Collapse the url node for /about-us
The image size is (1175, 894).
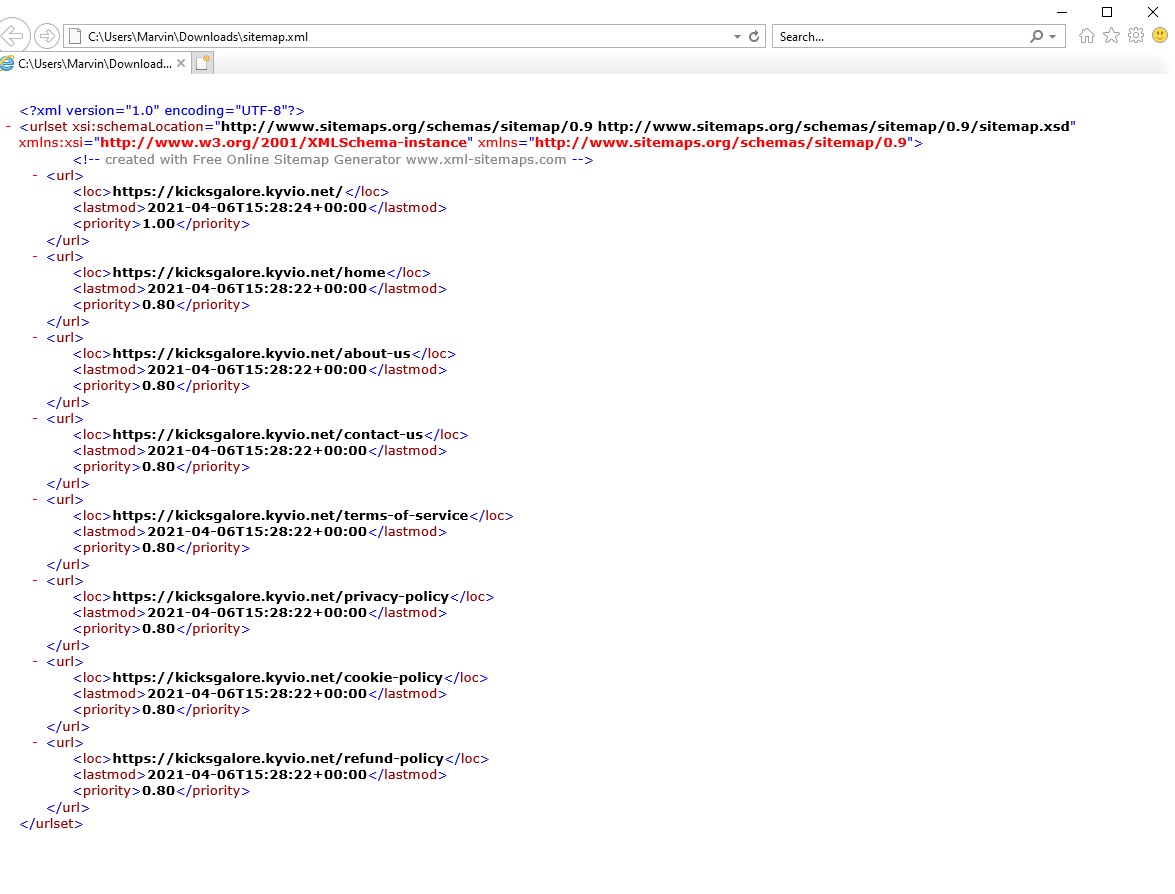coord(35,337)
